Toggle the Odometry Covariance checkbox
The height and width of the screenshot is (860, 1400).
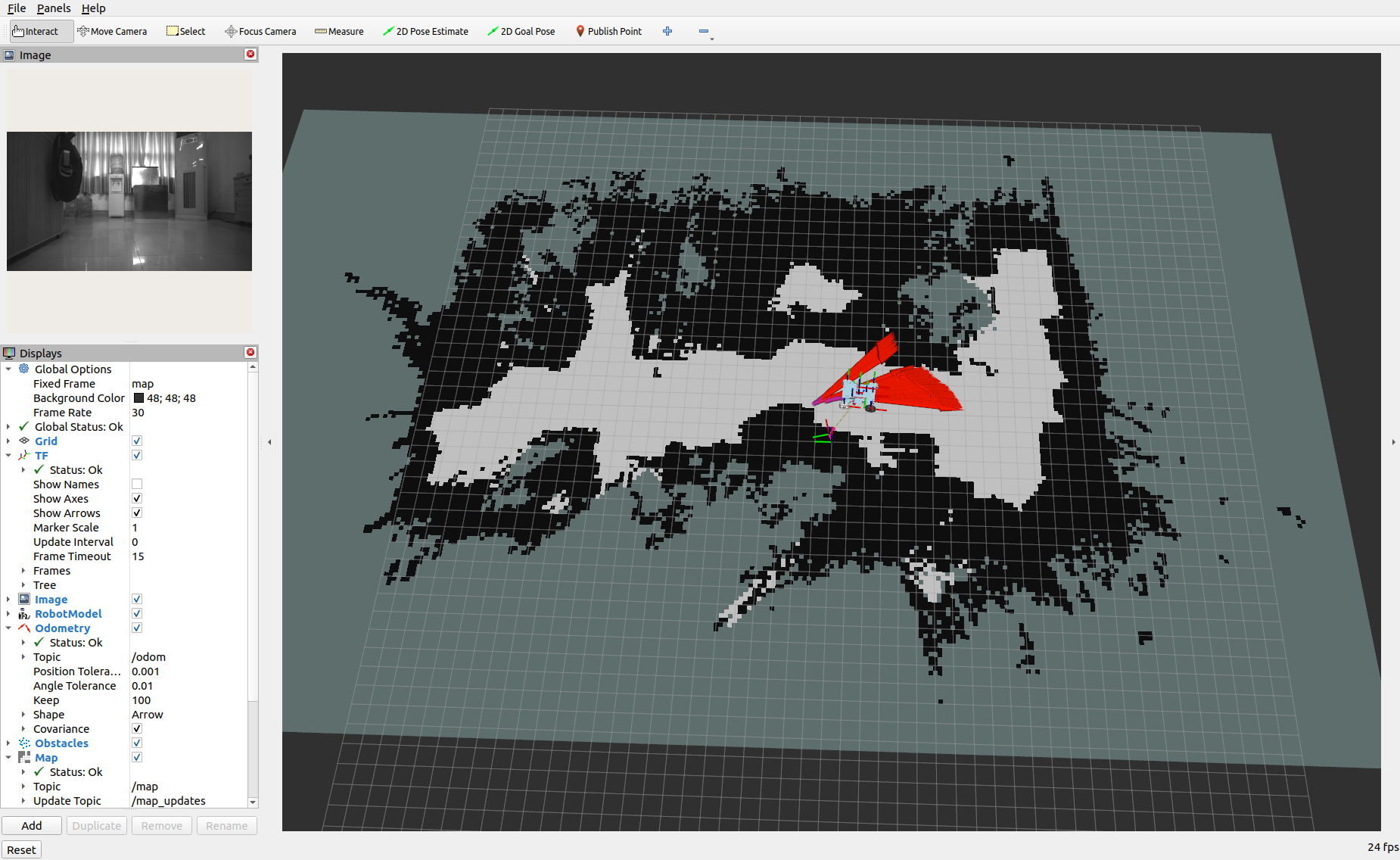[137, 728]
